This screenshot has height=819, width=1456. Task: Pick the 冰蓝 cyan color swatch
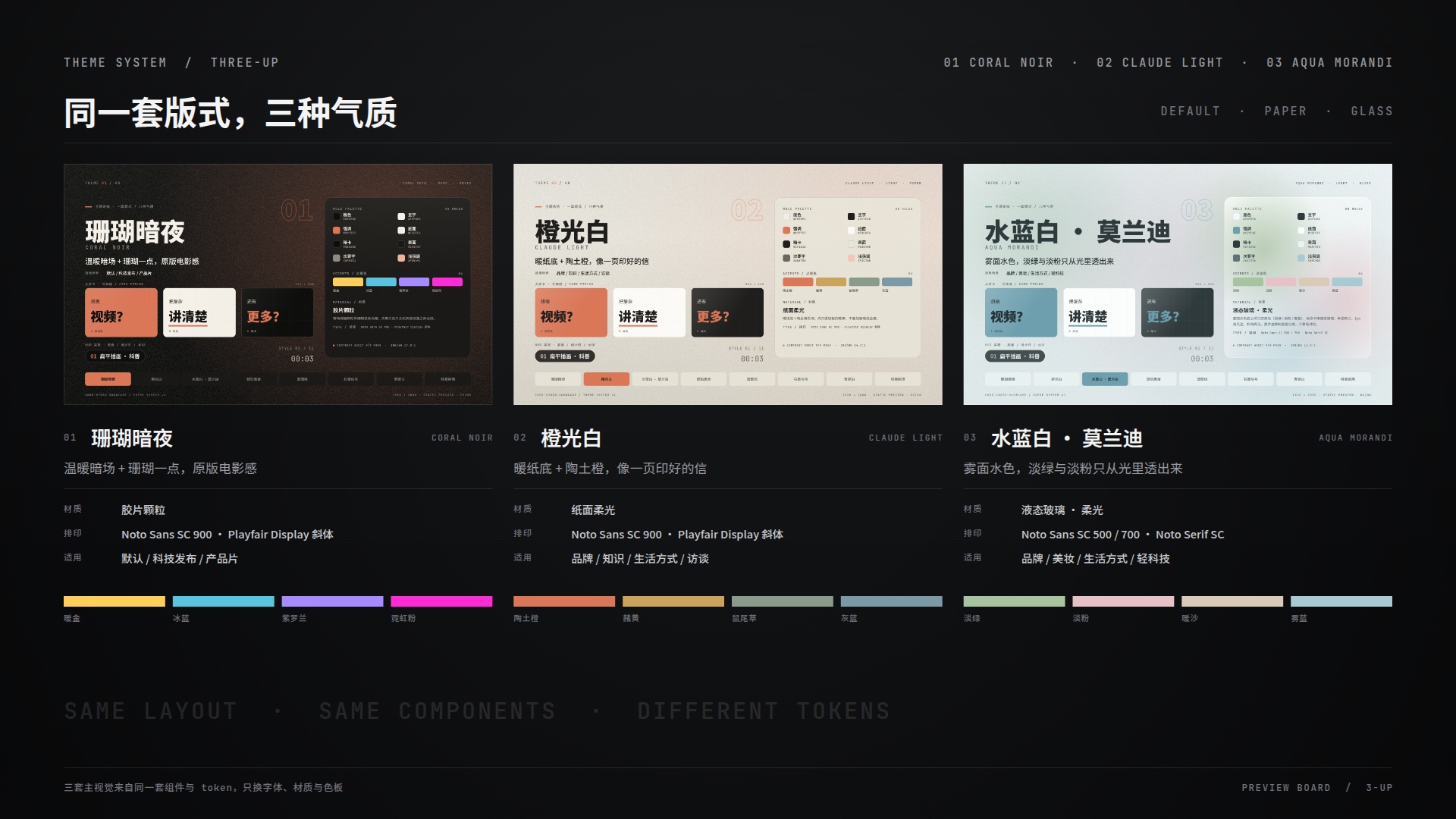point(224,601)
